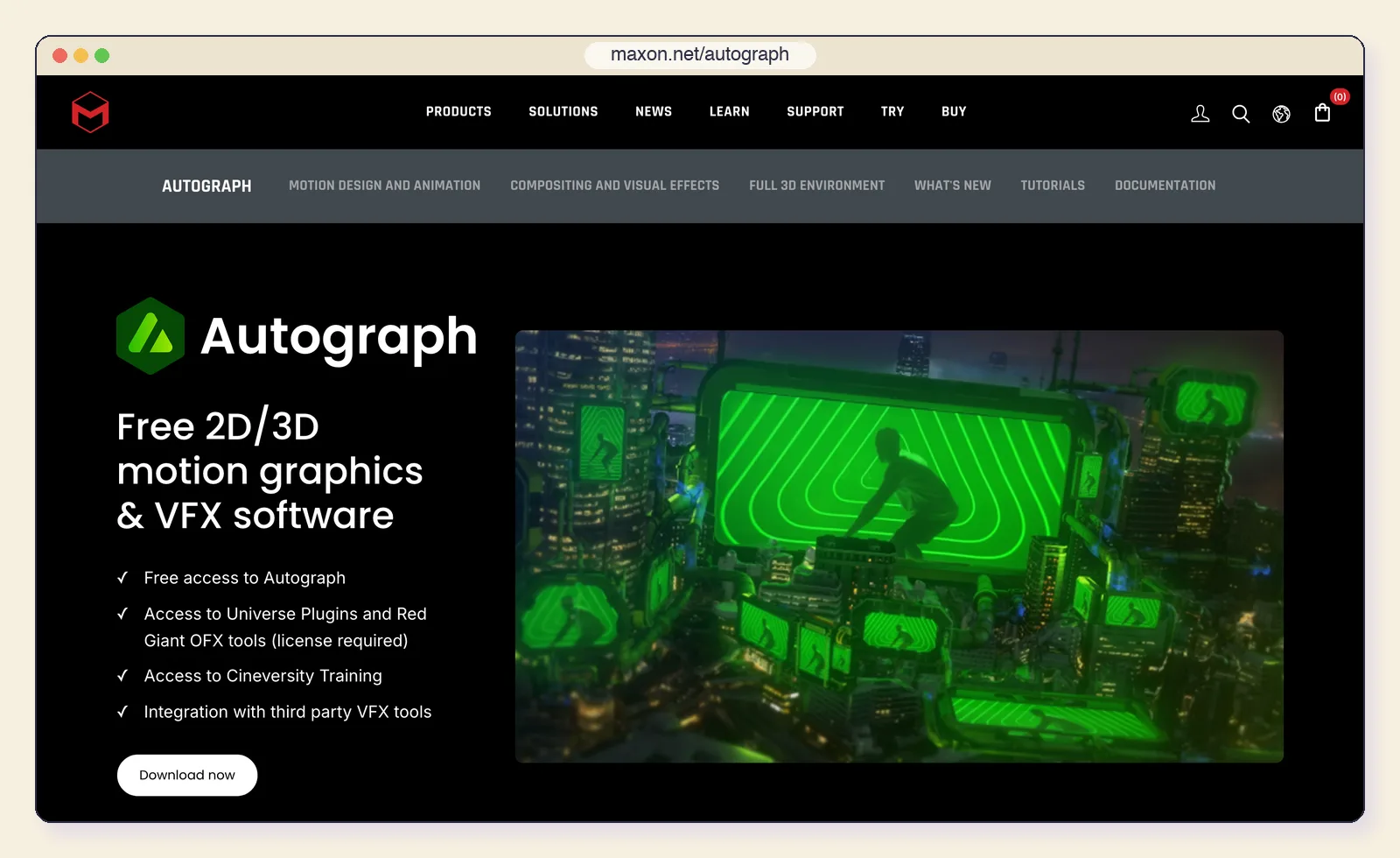Open the Solutions menu

563,112
